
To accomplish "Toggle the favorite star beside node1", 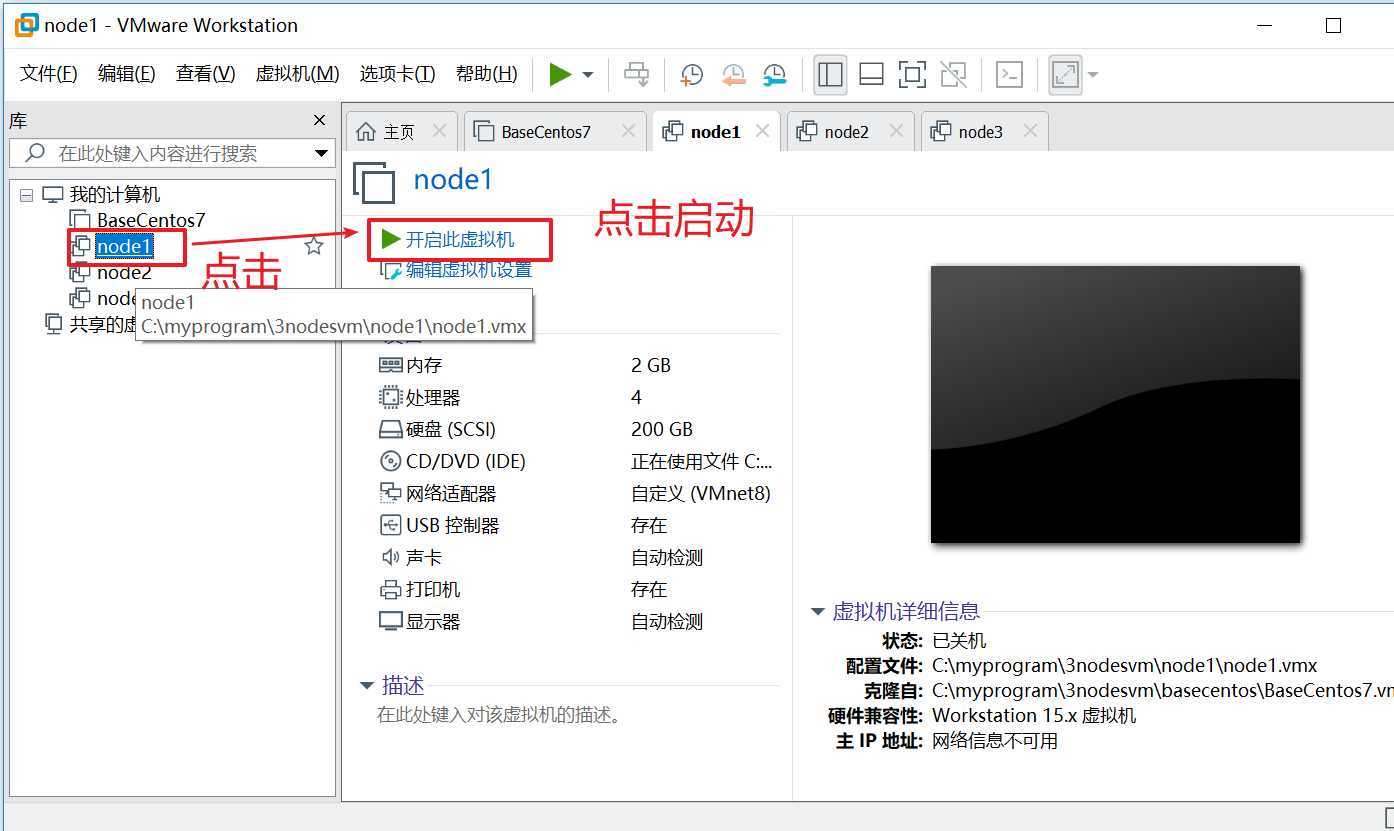I will coord(314,246).
